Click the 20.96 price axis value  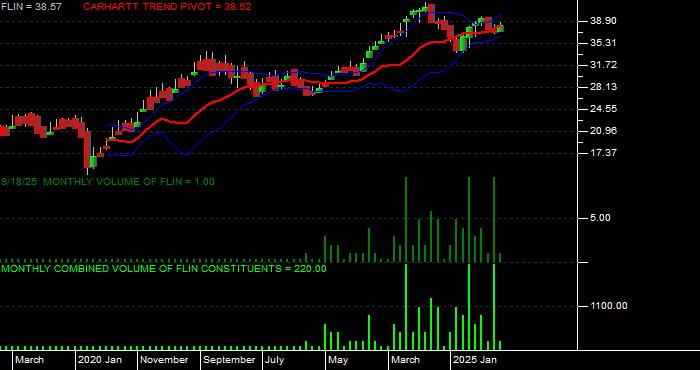tap(604, 131)
